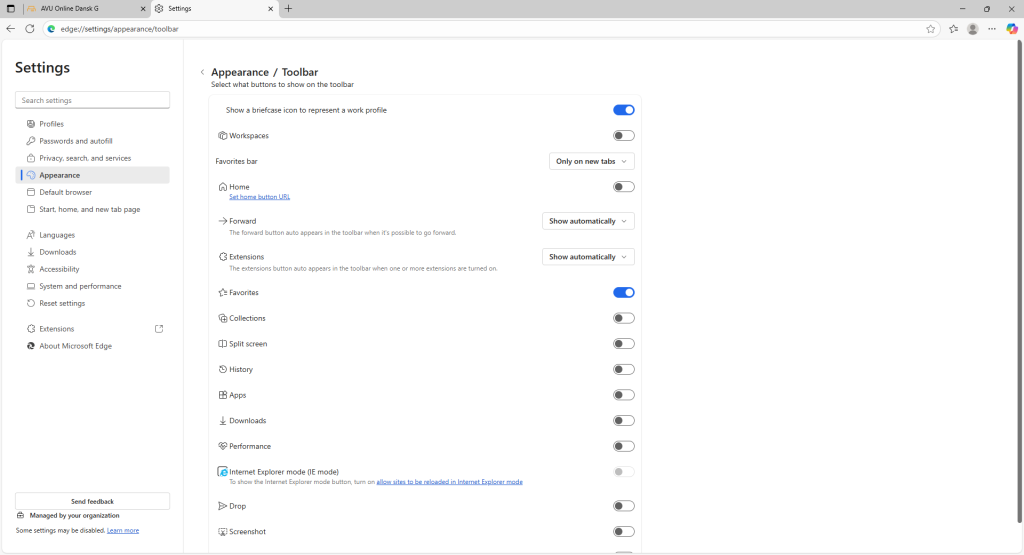Click the browser refresh icon
Viewport: 1024px width, 555px height.
29,29
